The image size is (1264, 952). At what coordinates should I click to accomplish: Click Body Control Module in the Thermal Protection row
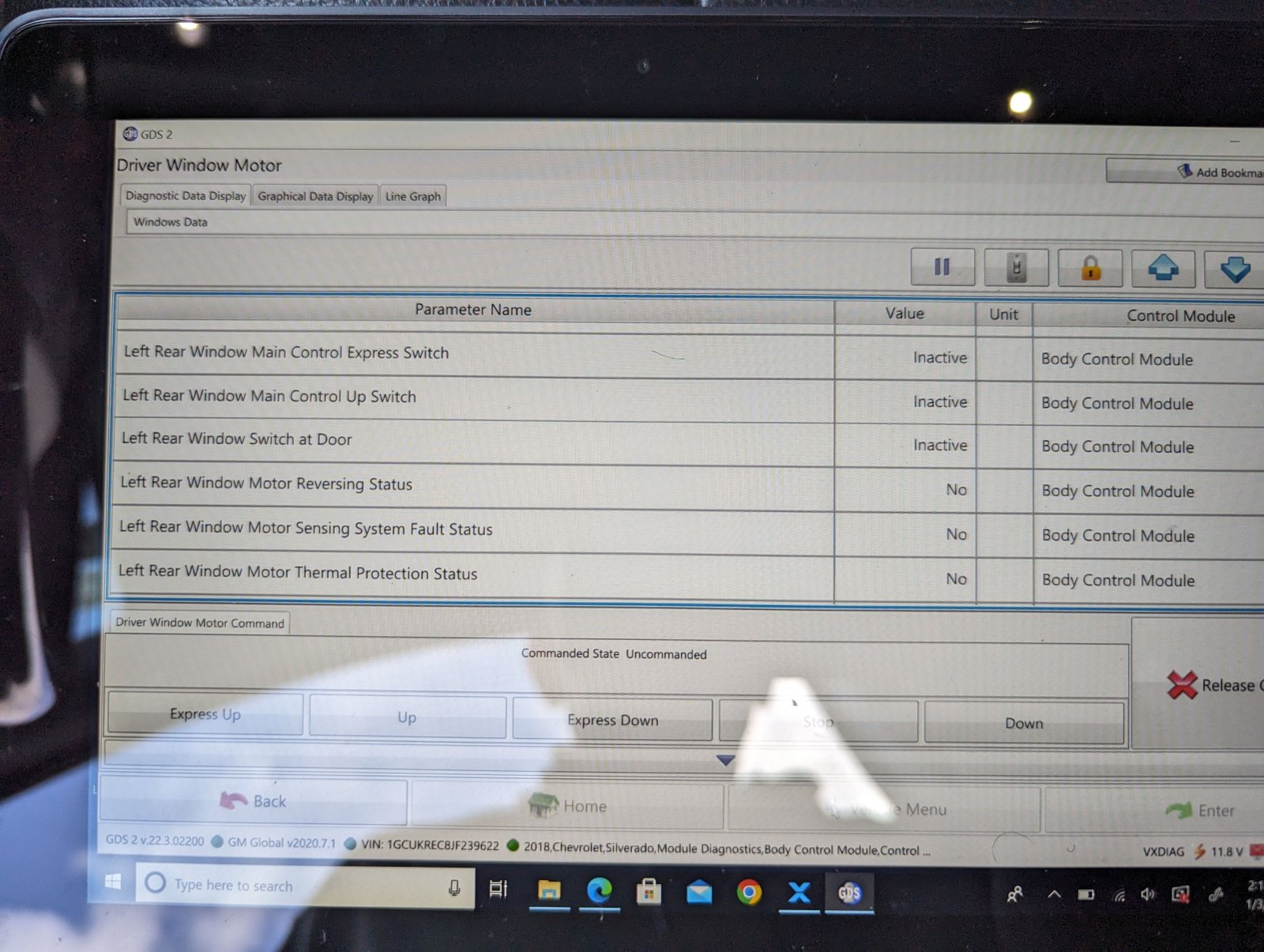(x=1118, y=581)
